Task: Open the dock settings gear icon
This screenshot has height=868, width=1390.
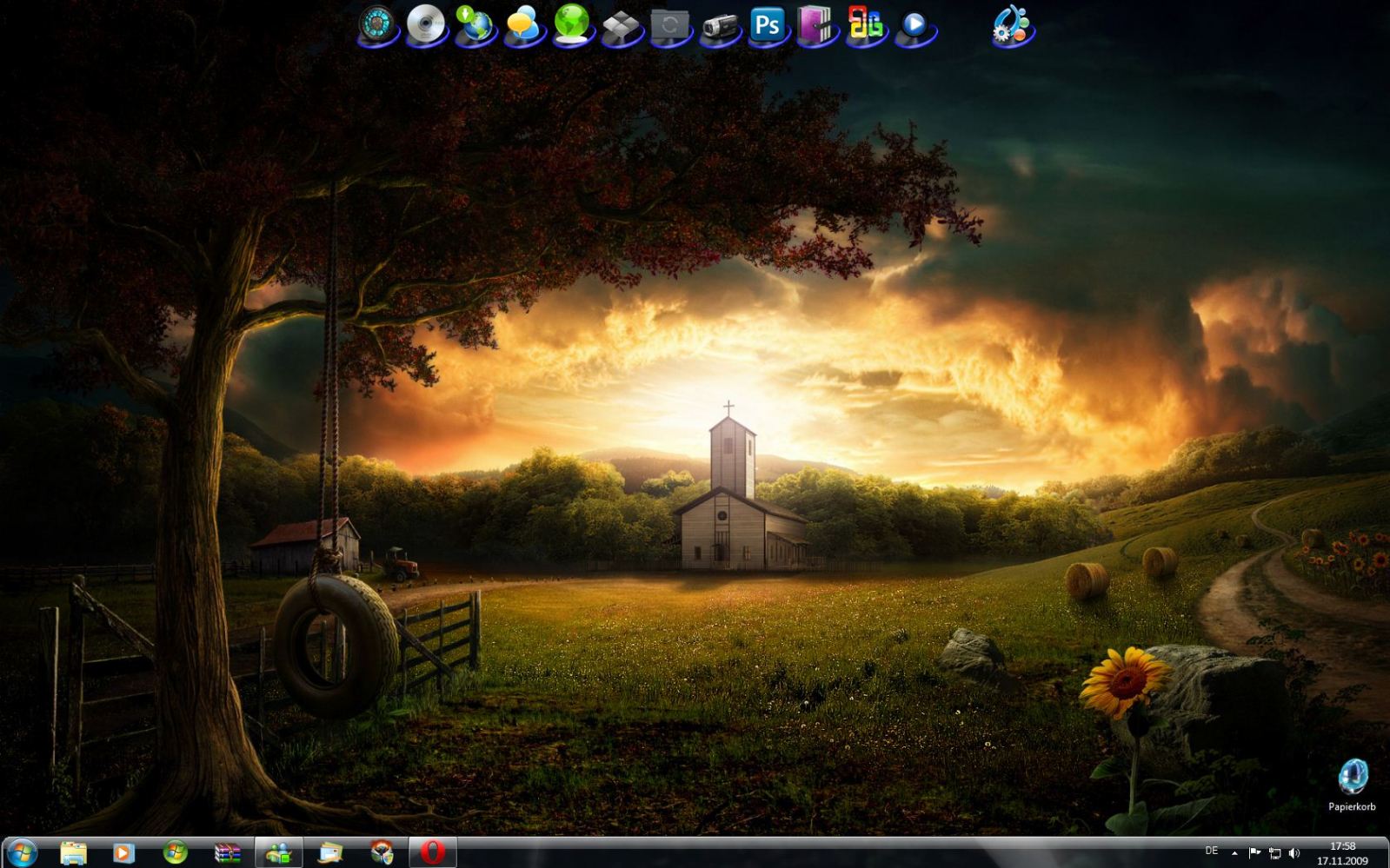Action: [x=1012, y=24]
